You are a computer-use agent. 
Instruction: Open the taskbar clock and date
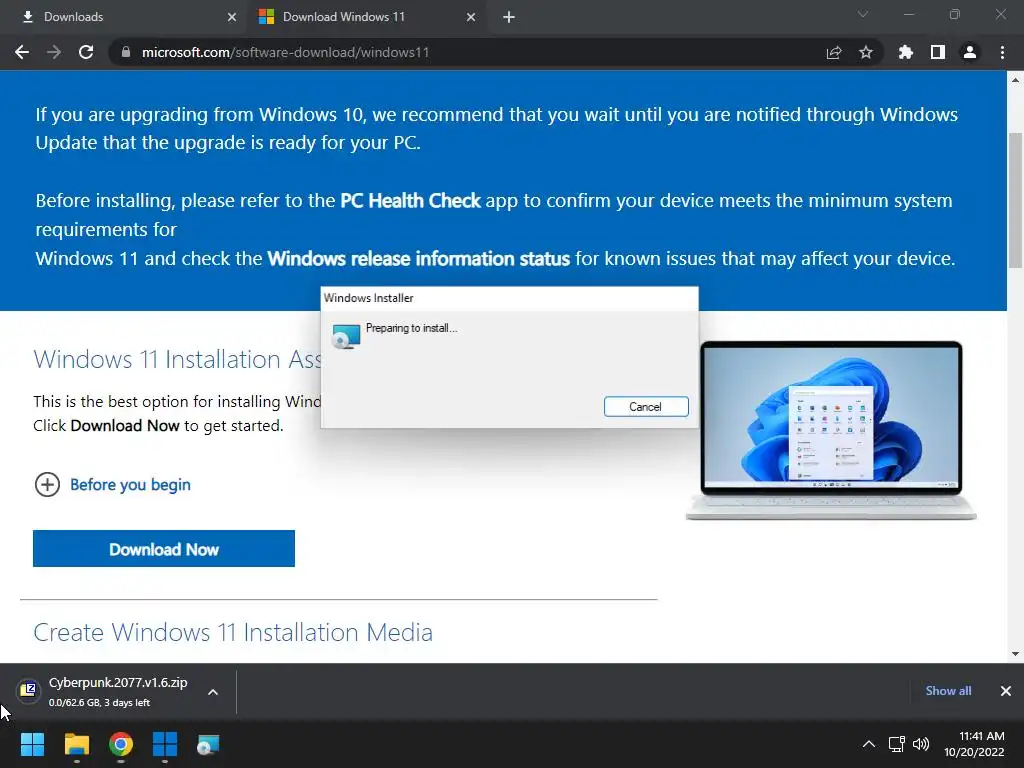[x=974, y=744]
